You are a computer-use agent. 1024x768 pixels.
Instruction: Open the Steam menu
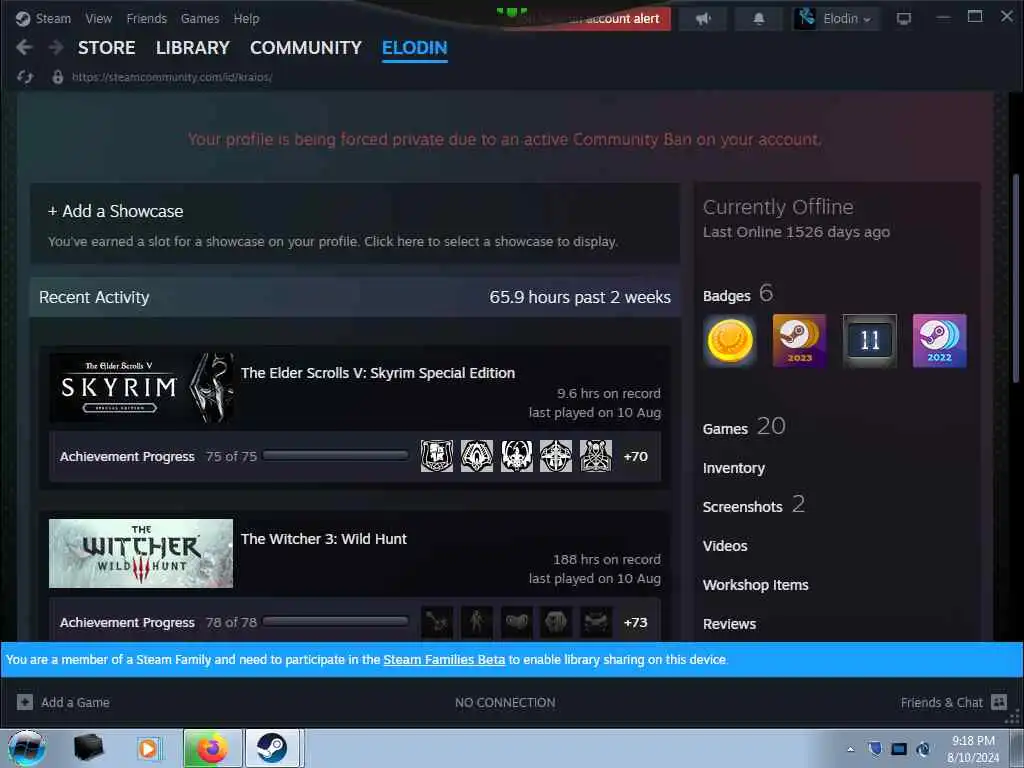(x=53, y=18)
